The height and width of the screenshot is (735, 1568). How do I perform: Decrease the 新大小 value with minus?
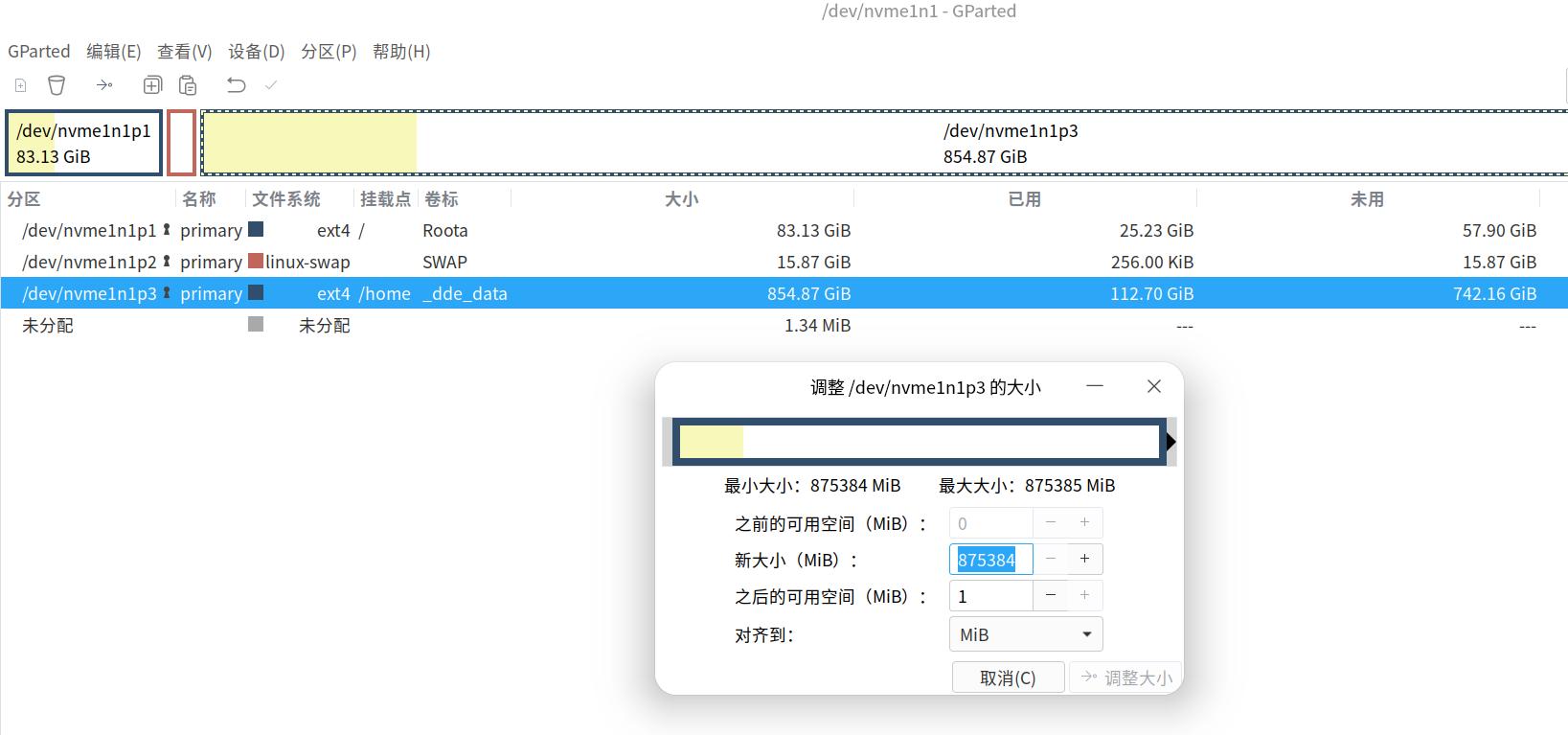[x=1051, y=559]
